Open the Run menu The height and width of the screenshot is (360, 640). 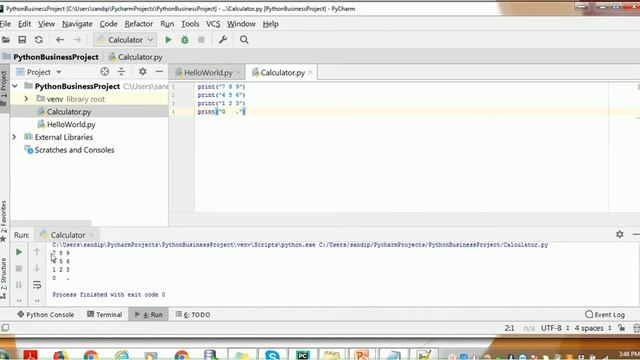click(x=167, y=24)
